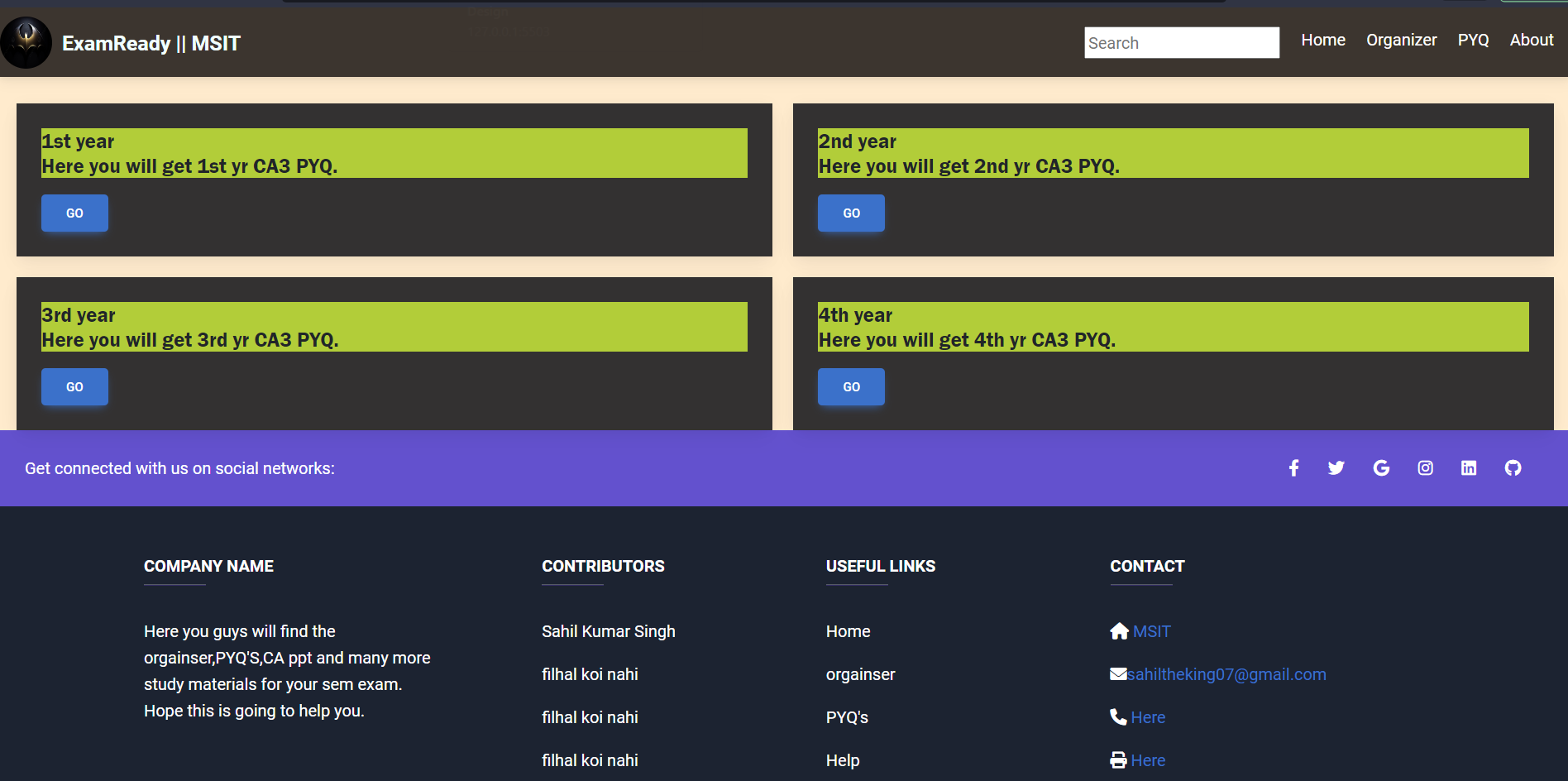Image resolution: width=1568 pixels, height=781 pixels.
Task: Click the PYQ's footer useful link
Action: point(847,717)
